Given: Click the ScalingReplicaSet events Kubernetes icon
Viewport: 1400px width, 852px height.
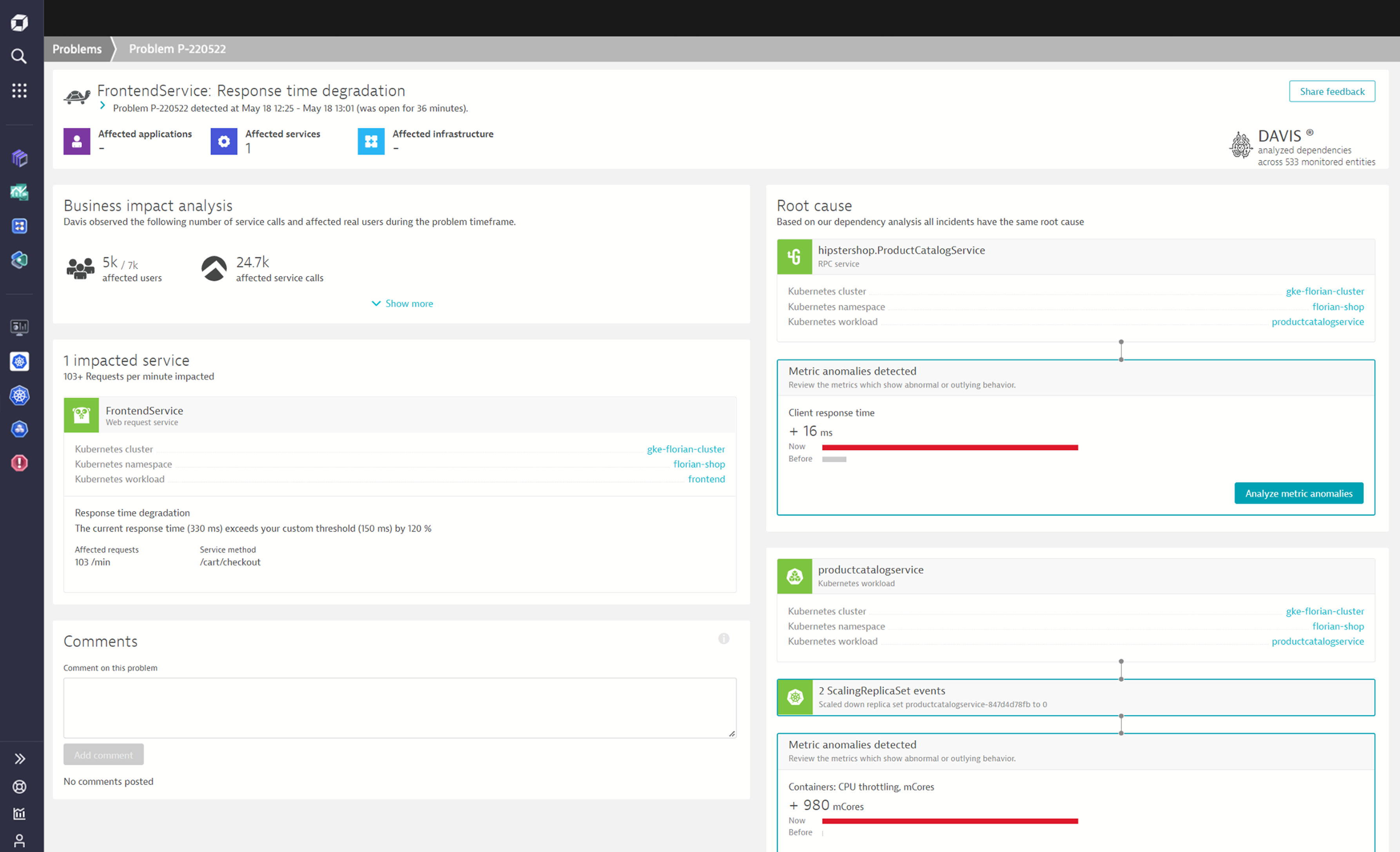Looking at the screenshot, I should click(796, 698).
